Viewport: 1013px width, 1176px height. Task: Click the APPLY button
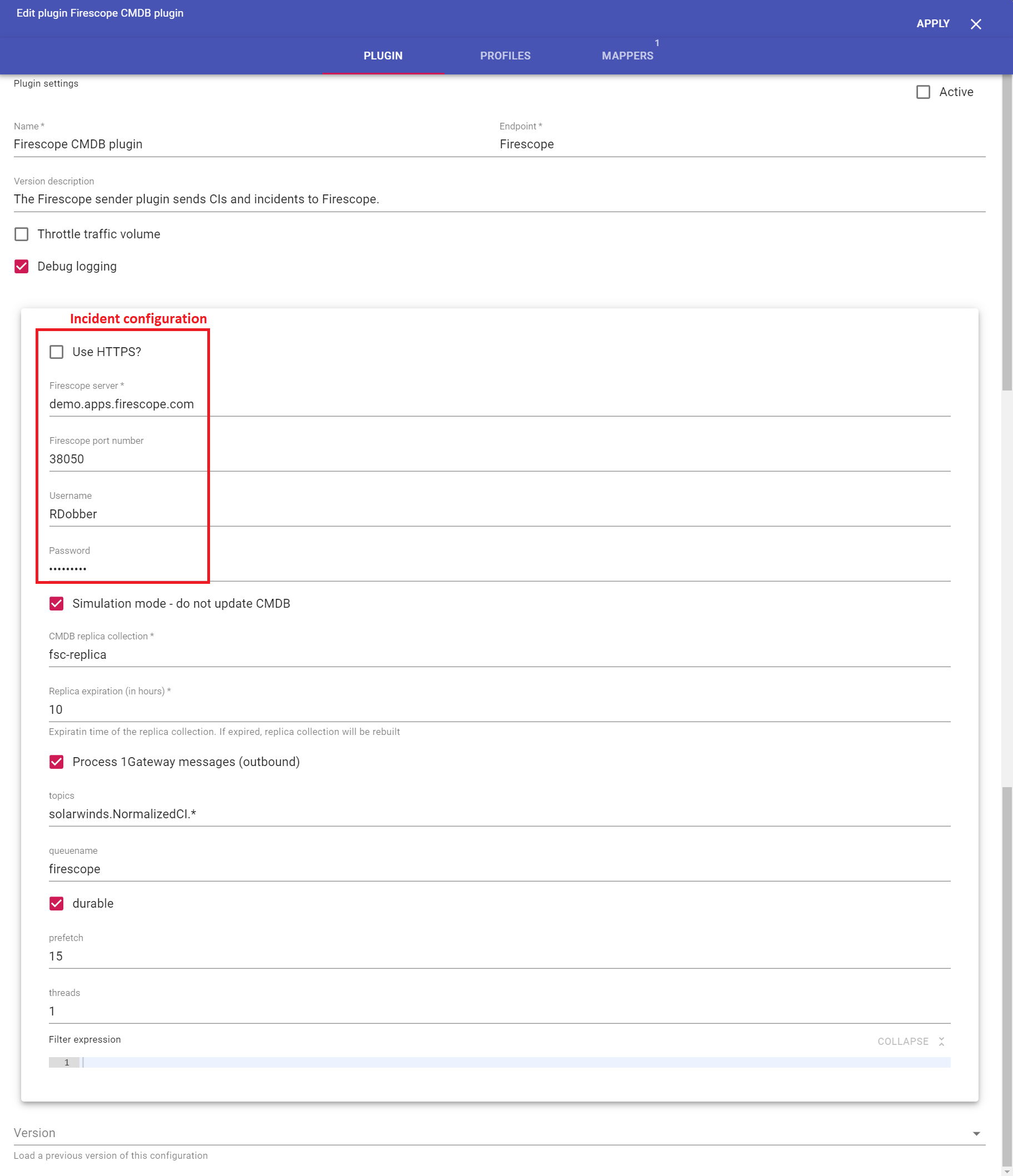click(932, 24)
